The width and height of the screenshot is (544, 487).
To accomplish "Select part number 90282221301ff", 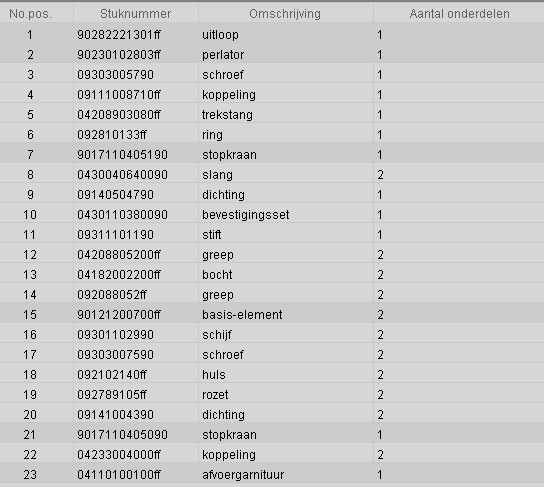I will (119, 35).
